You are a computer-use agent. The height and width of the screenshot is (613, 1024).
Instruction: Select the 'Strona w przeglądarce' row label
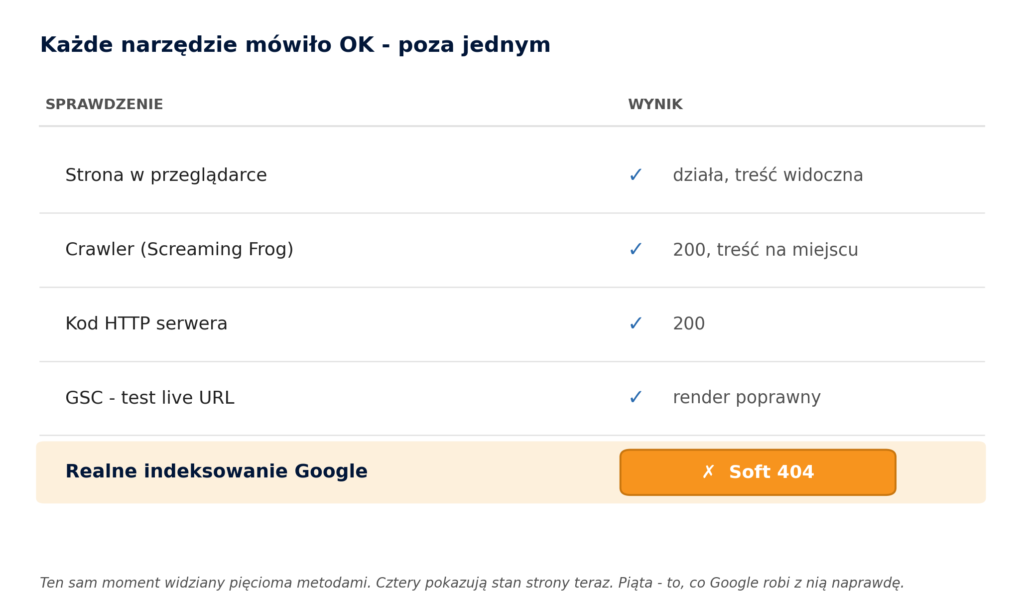[x=166, y=175]
